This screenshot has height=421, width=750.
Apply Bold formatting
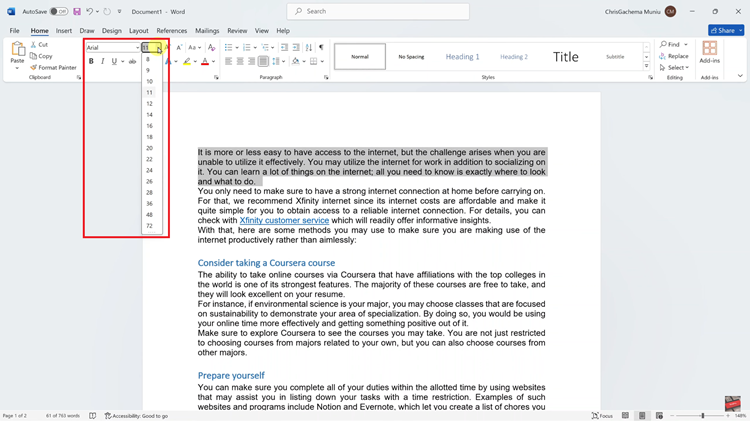click(x=91, y=61)
